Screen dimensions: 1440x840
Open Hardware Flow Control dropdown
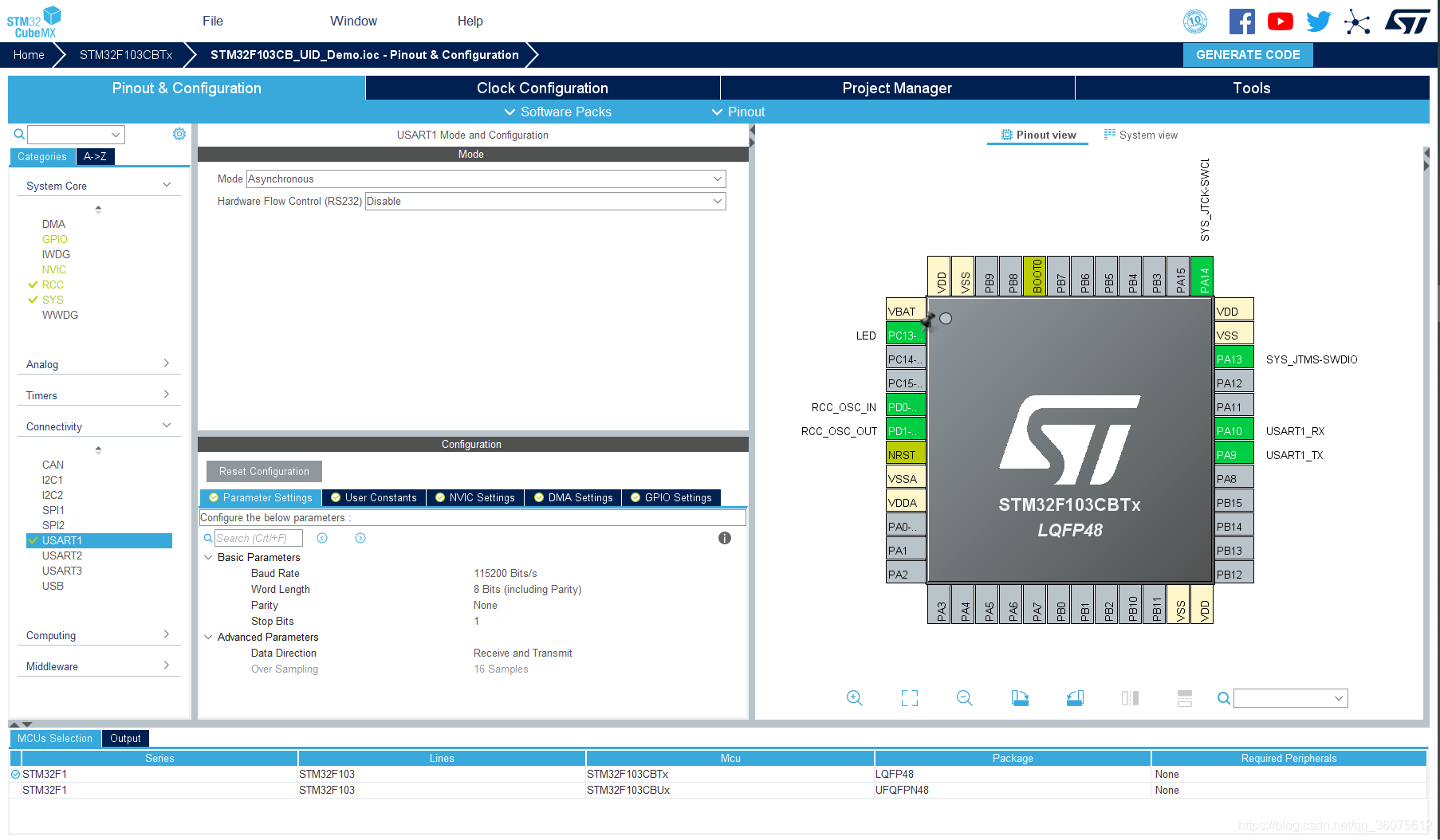click(x=545, y=201)
